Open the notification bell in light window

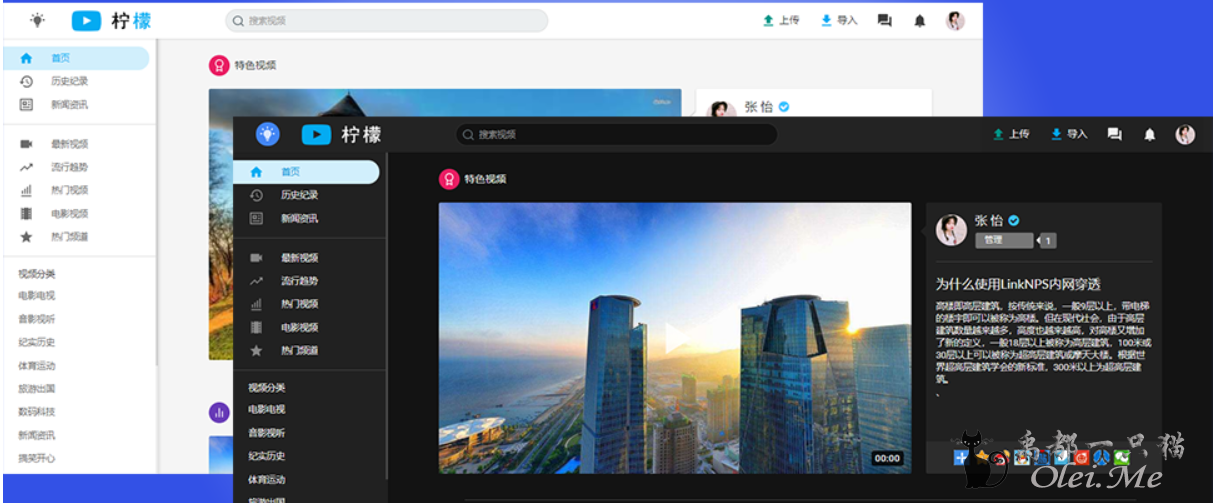click(x=920, y=20)
